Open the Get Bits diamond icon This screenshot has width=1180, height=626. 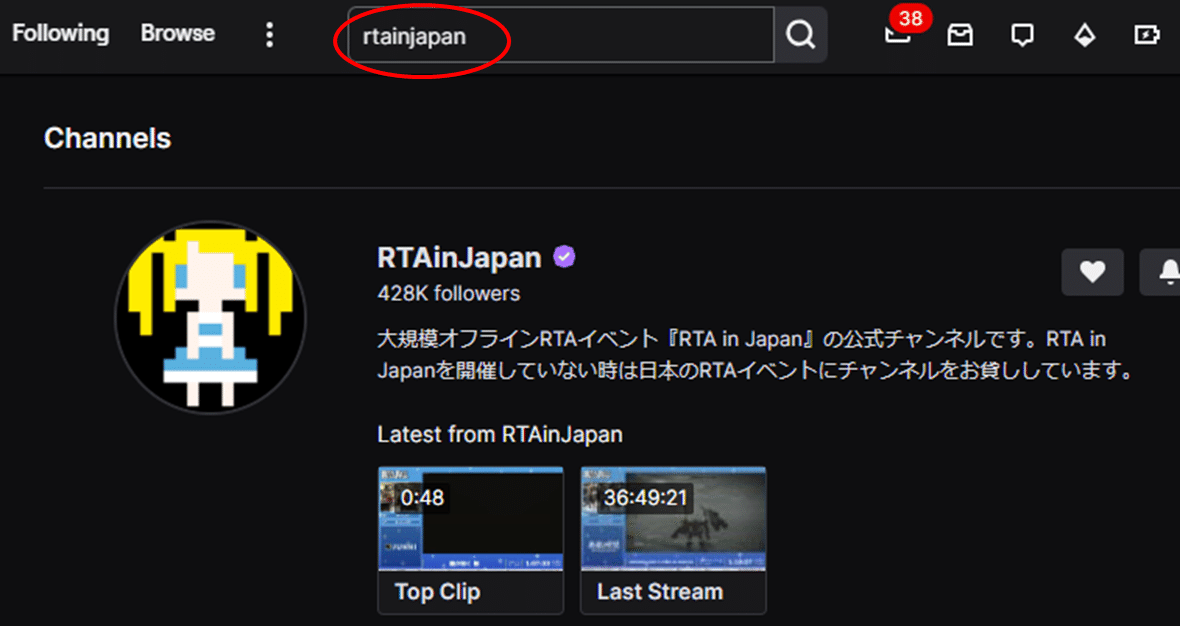click(x=1084, y=35)
